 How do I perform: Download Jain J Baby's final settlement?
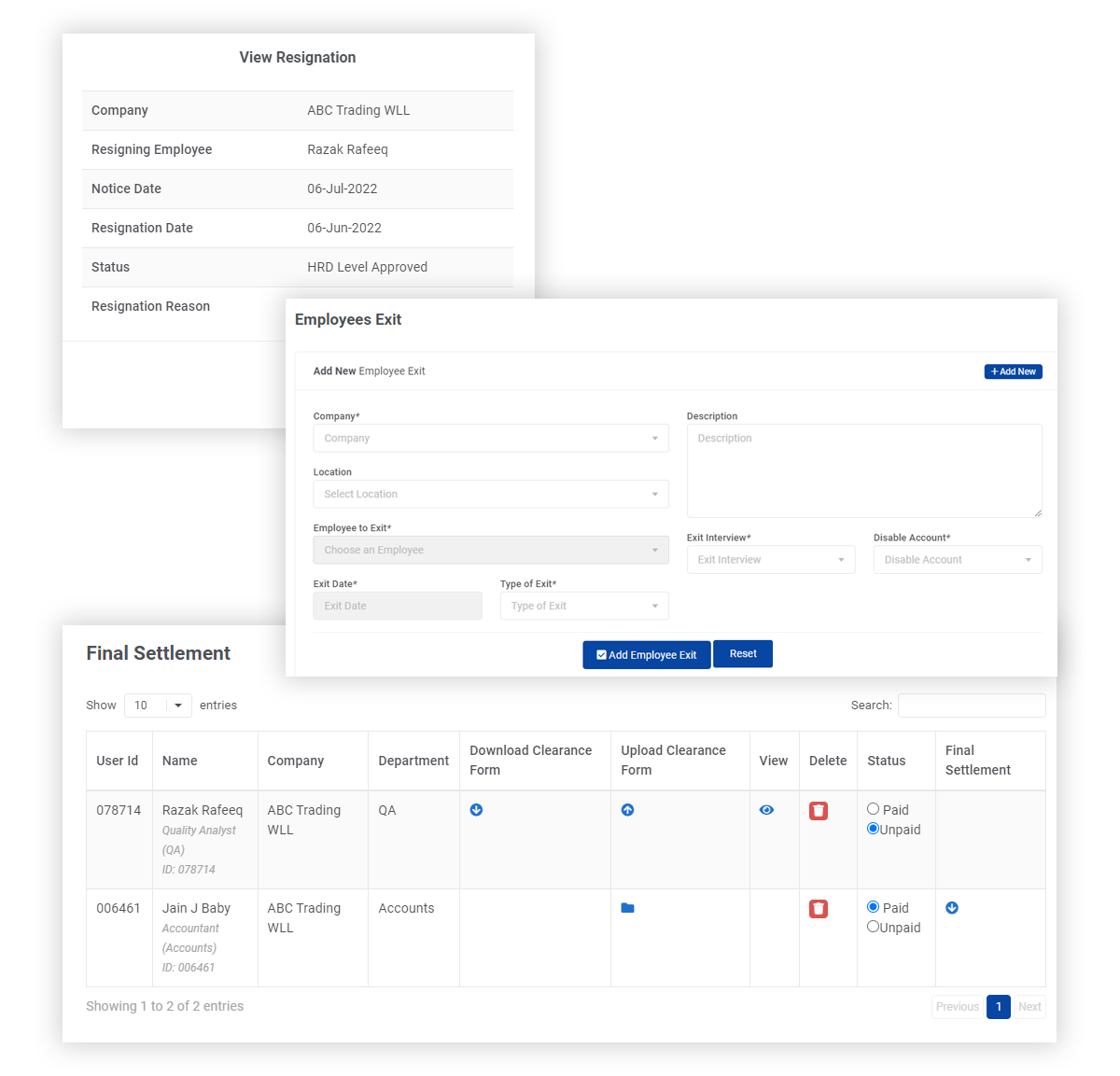[x=952, y=908]
